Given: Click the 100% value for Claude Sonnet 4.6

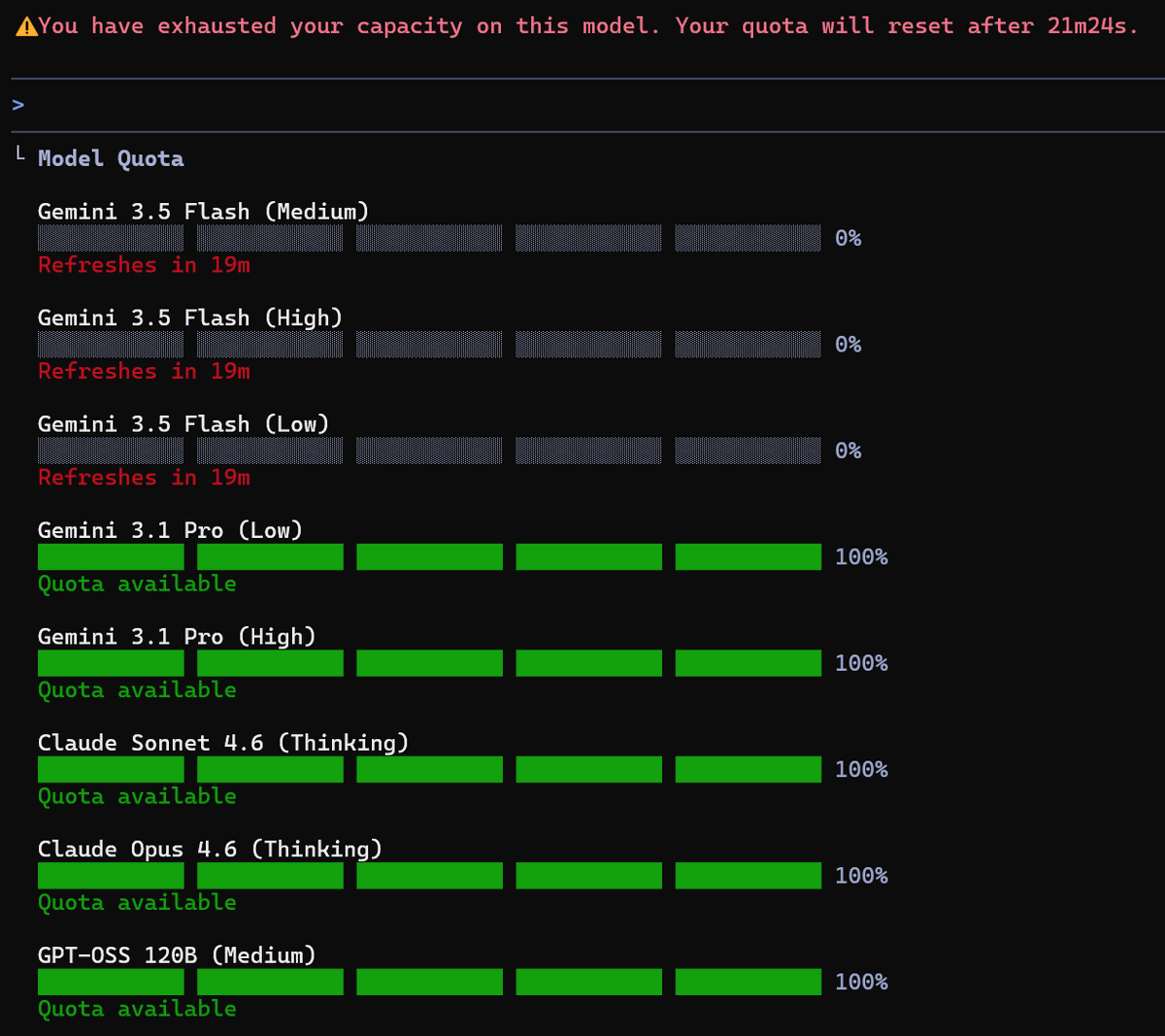Looking at the screenshot, I should [x=861, y=770].
